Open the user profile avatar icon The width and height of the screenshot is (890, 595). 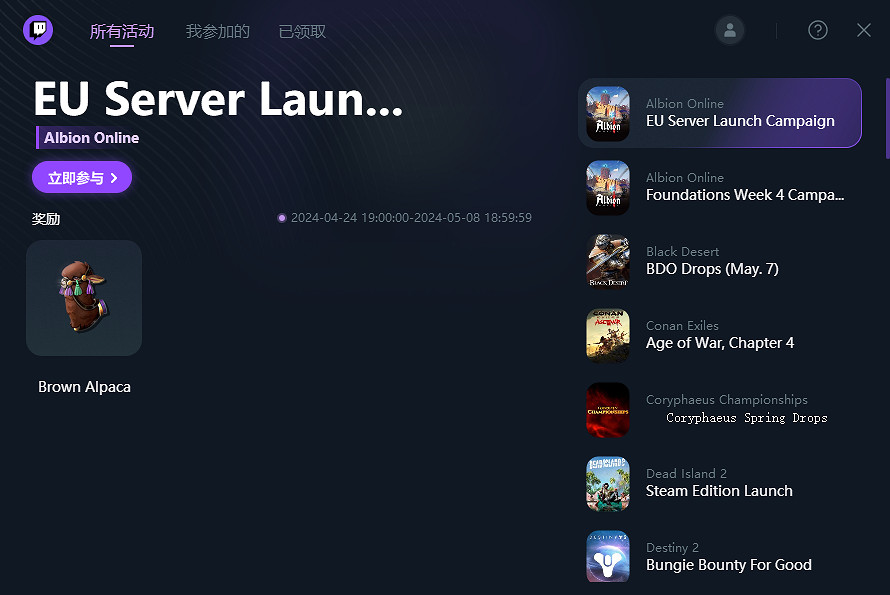[x=730, y=30]
